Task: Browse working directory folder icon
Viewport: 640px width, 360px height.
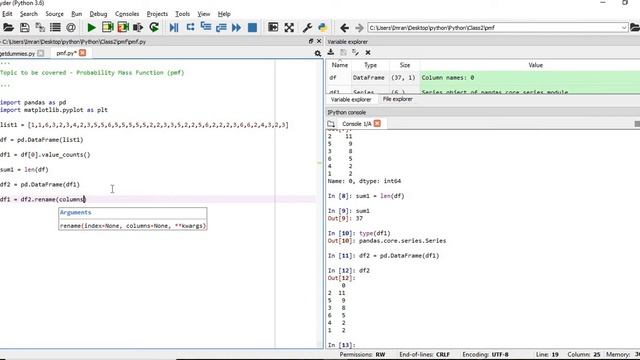Action: 635,27
